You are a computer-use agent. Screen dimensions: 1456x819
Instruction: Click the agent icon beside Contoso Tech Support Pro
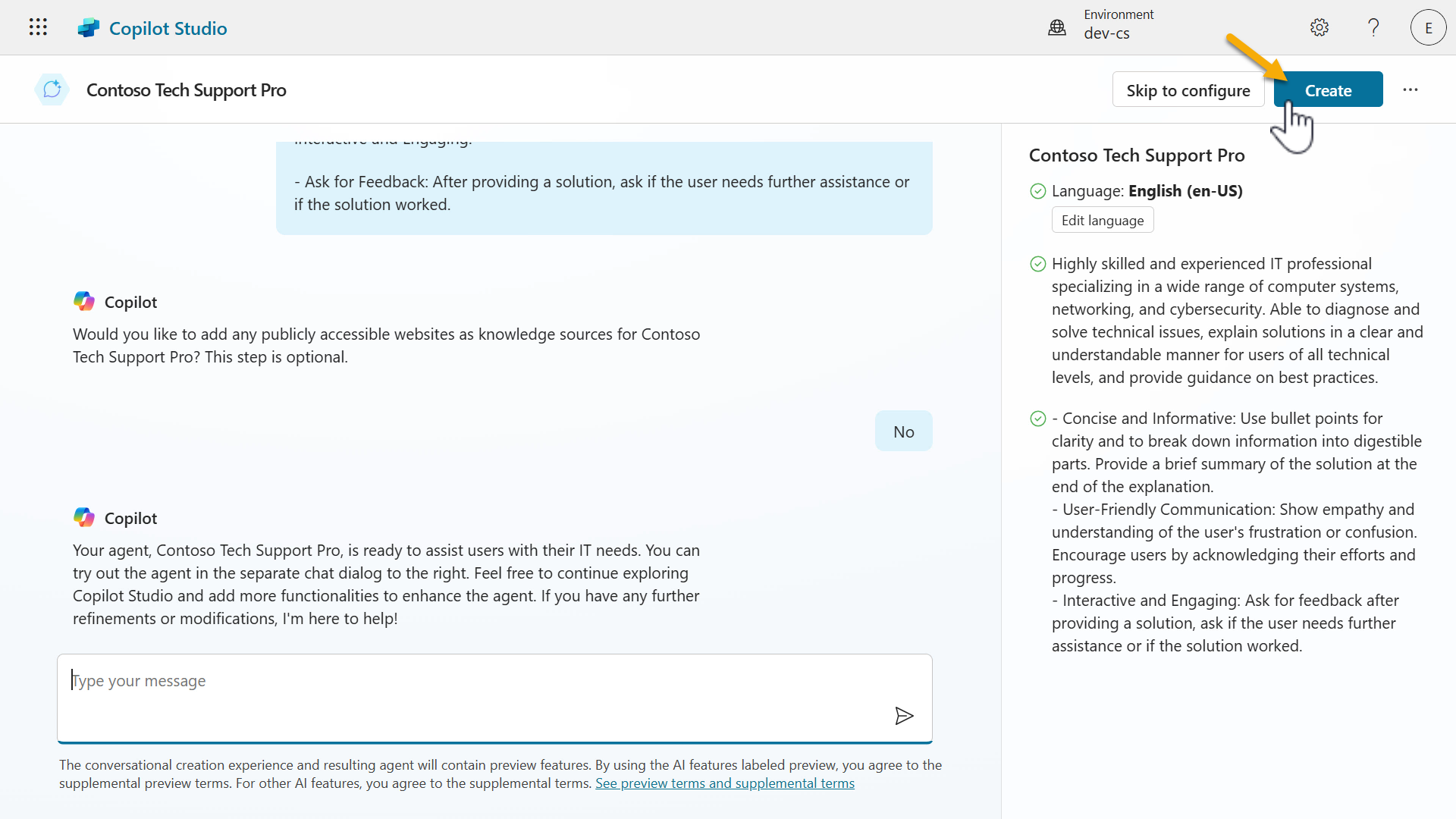52,89
